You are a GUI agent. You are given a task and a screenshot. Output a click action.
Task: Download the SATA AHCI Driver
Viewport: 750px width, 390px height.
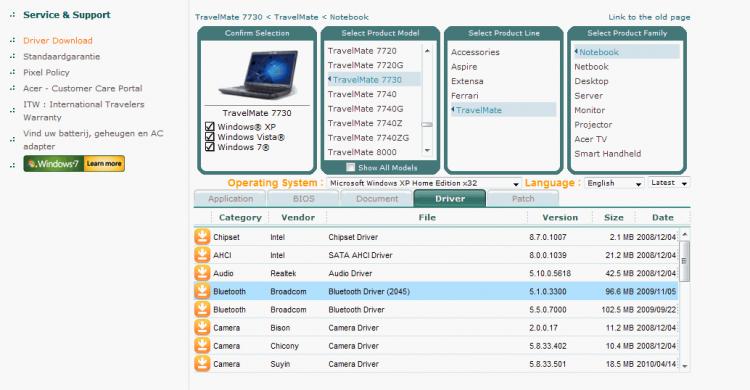click(x=202, y=255)
